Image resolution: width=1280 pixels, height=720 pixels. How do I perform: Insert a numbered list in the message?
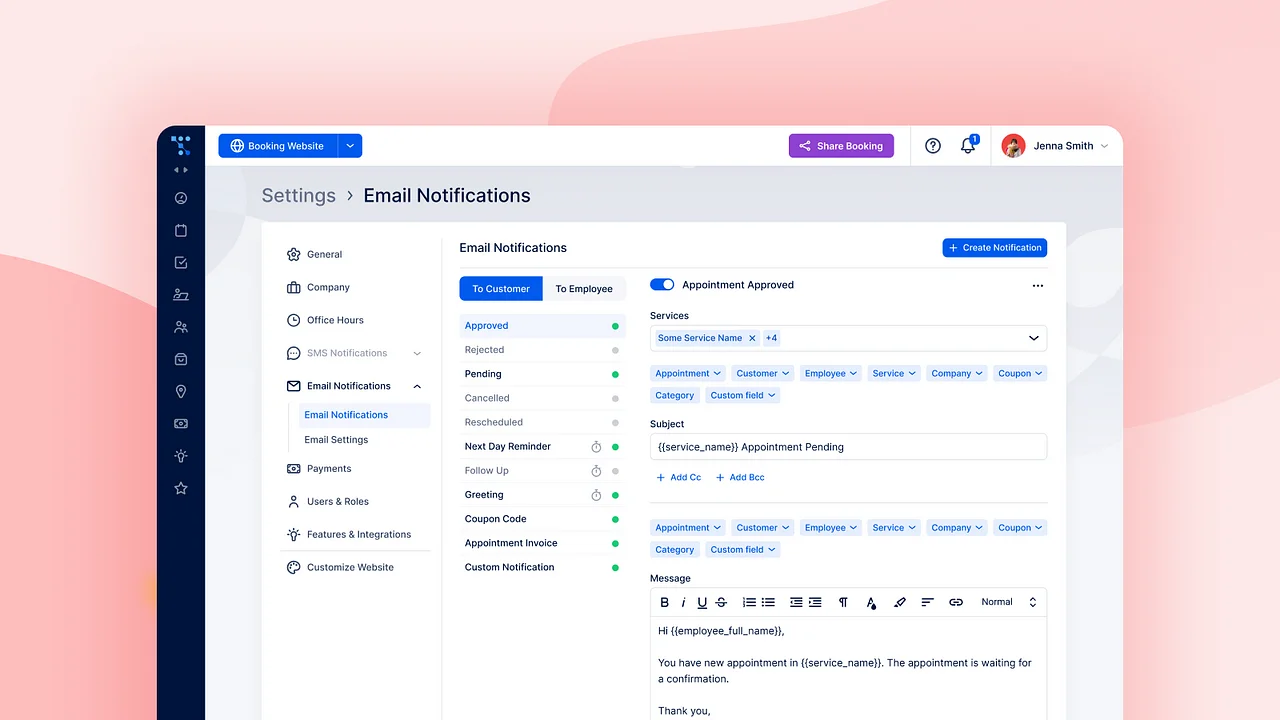[749, 601]
